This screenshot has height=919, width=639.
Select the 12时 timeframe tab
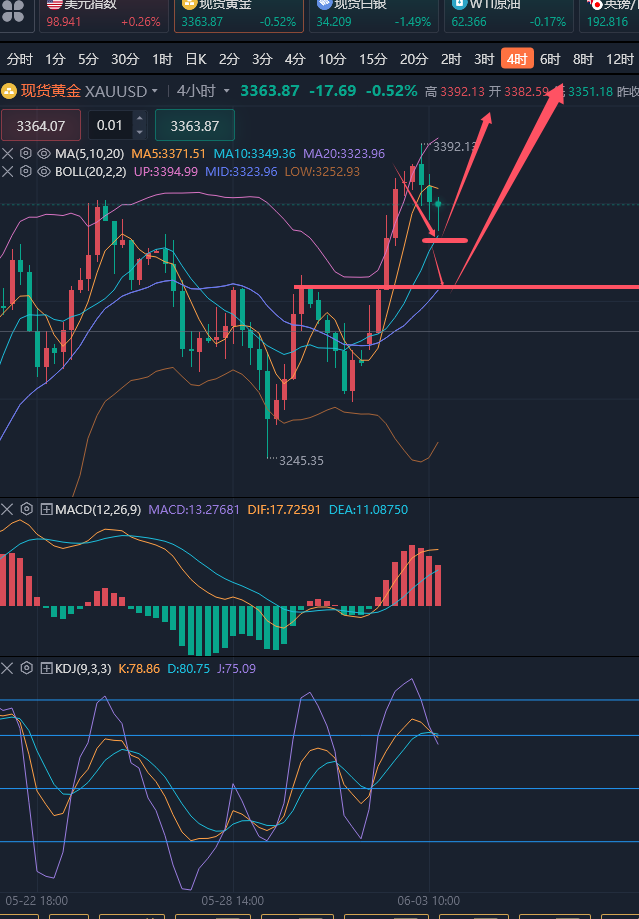[620, 59]
